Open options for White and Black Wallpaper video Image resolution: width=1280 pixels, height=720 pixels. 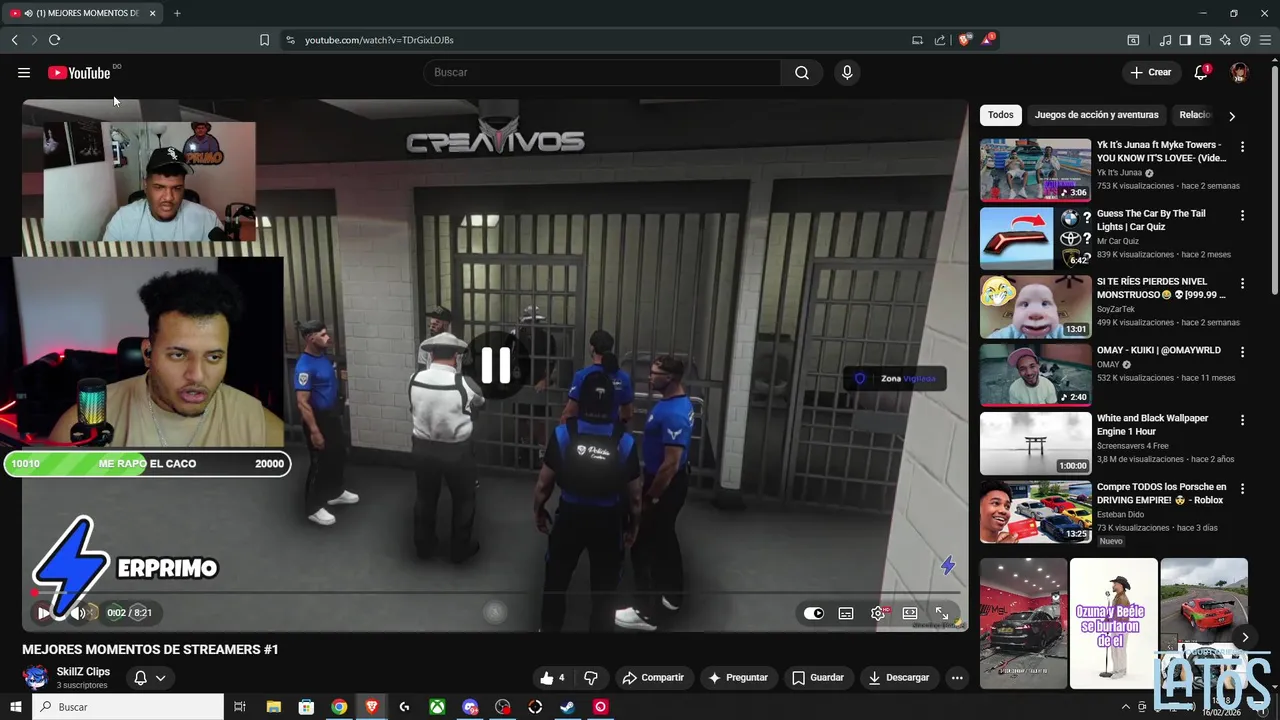tap(1243, 420)
